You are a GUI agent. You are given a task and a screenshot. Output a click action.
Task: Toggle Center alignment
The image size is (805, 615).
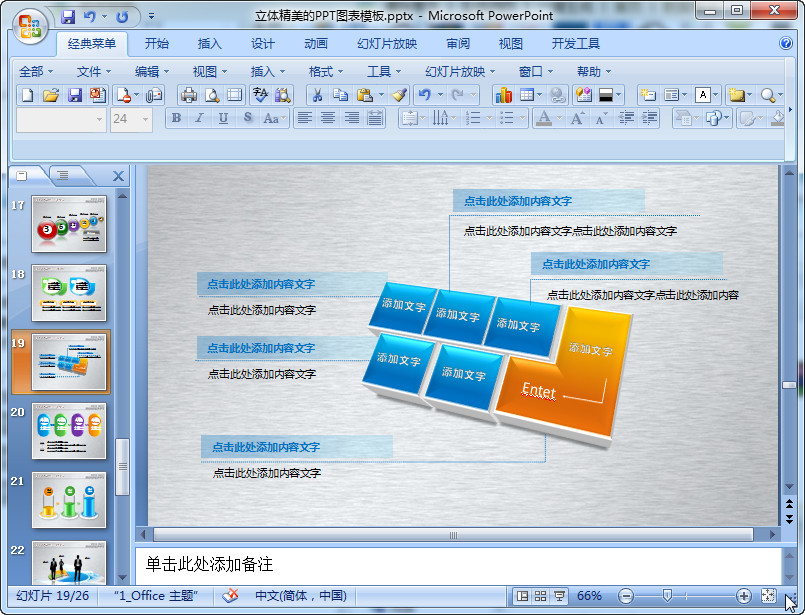pyautogui.click(x=328, y=119)
